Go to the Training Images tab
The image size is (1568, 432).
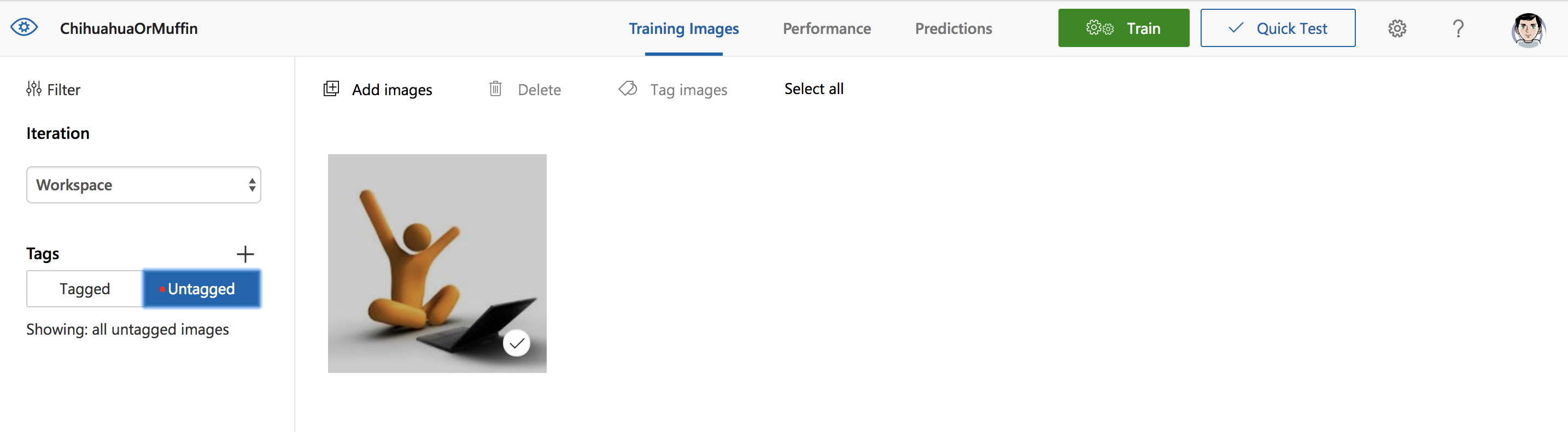[683, 28]
